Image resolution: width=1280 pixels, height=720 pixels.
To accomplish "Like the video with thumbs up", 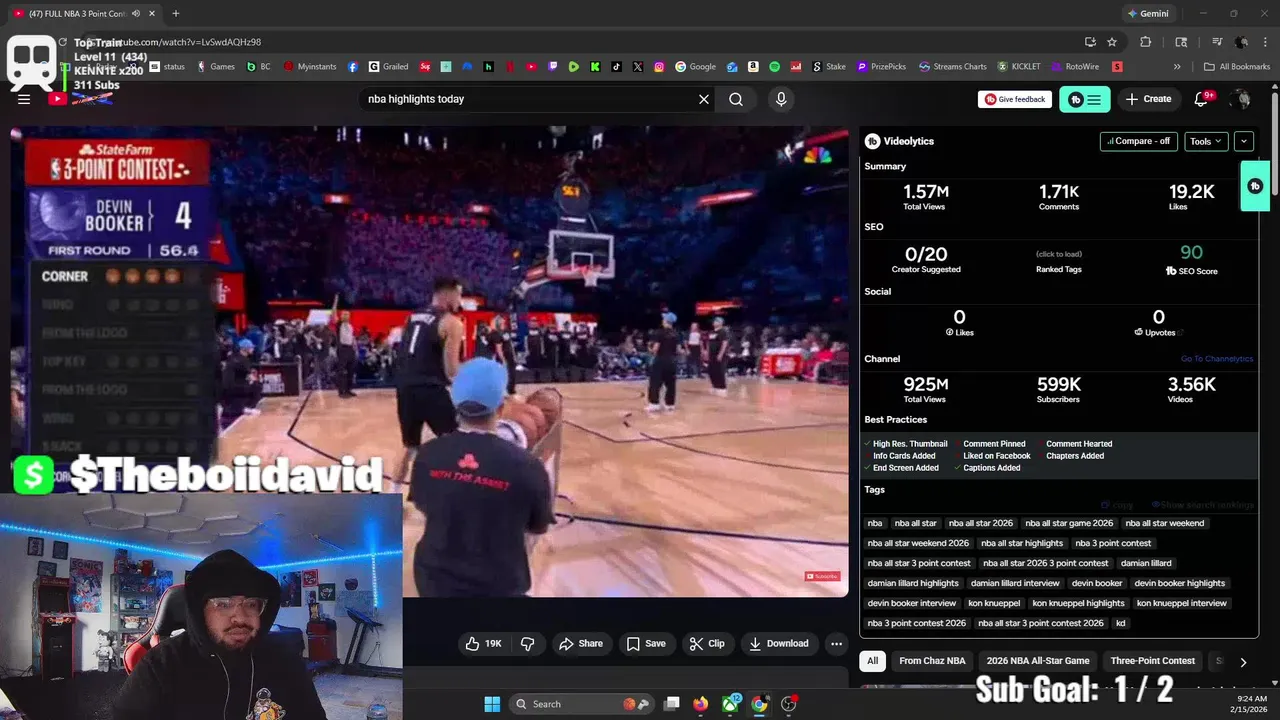I will coord(484,643).
